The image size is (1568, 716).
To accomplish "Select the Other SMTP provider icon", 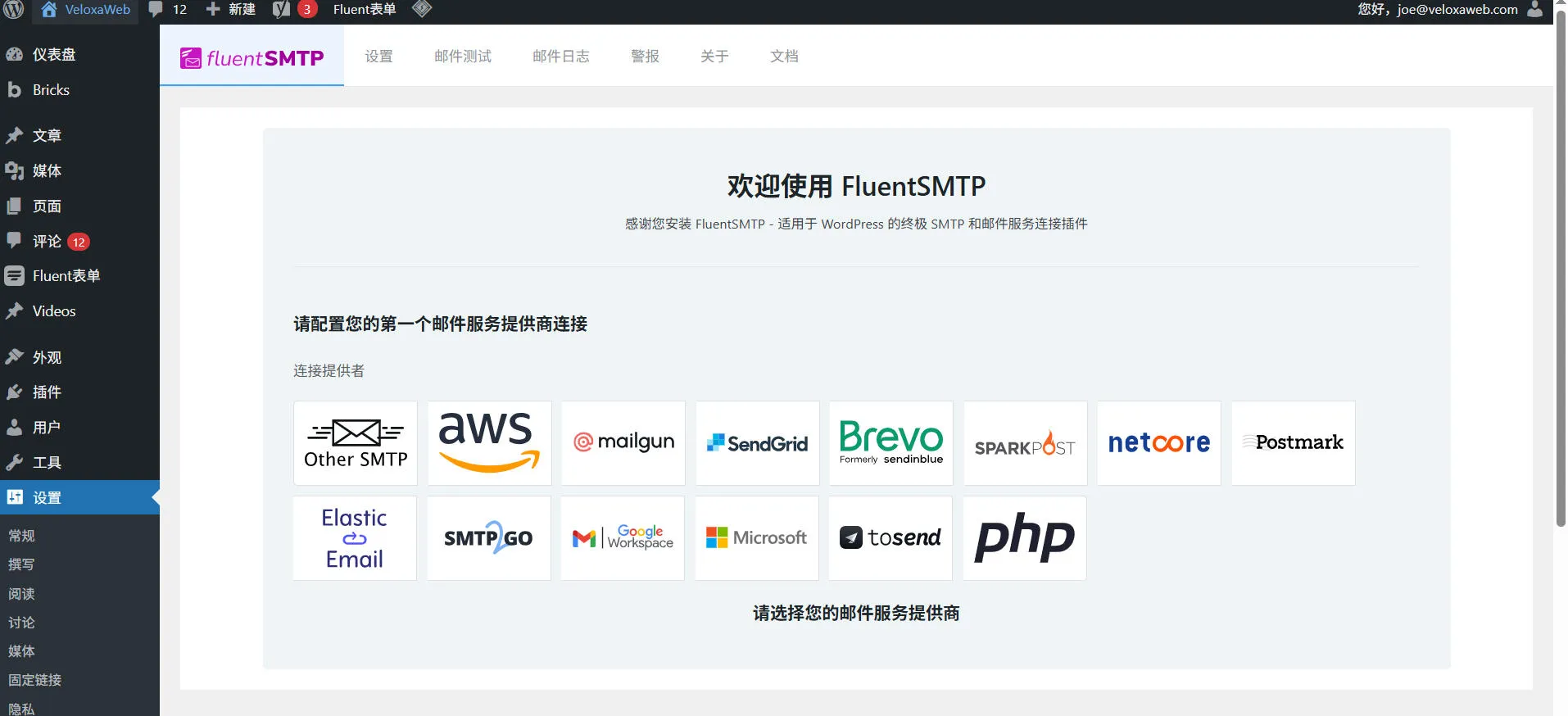I will [356, 443].
